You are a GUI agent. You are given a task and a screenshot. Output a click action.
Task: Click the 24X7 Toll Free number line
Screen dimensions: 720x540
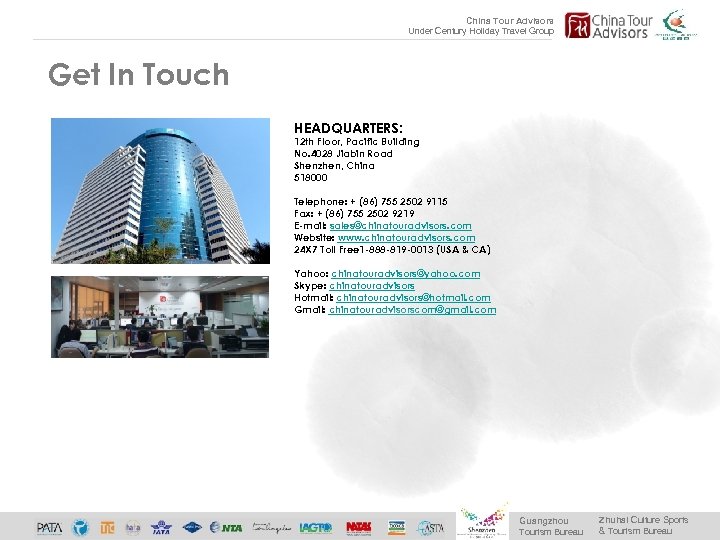pyautogui.click(x=392, y=250)
